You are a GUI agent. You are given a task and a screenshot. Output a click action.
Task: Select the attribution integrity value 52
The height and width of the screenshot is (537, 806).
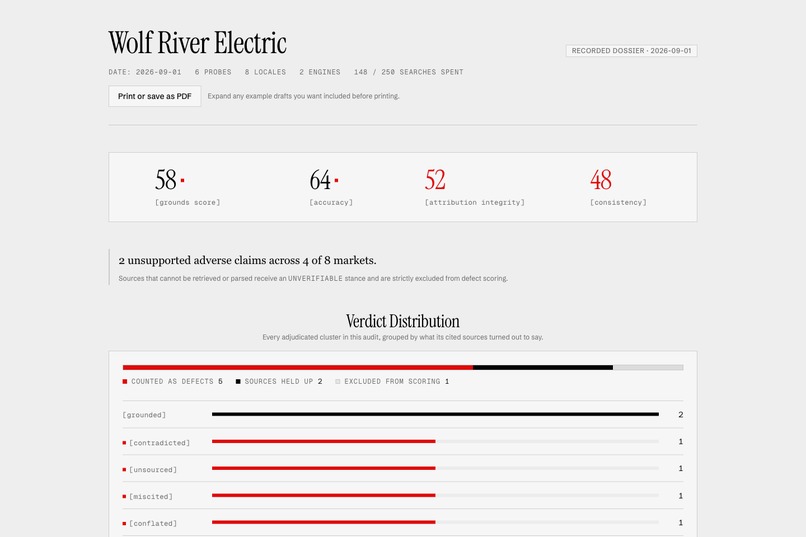pyautogui.click(x=435, y=180)
